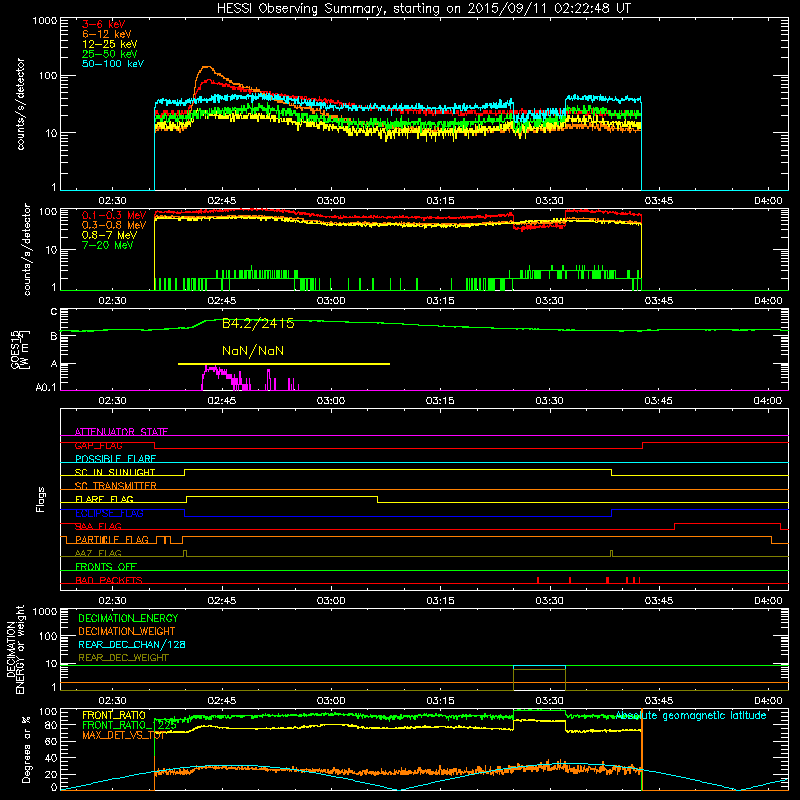Click the B level tick on GOES axis
Image resolution: width=800 pixels, height=800 pixels.
click(x=54, y=336)
